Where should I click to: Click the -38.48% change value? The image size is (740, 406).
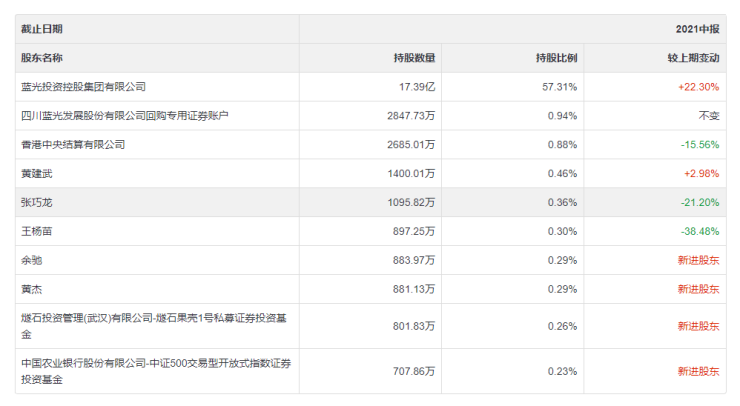point(699,232)
